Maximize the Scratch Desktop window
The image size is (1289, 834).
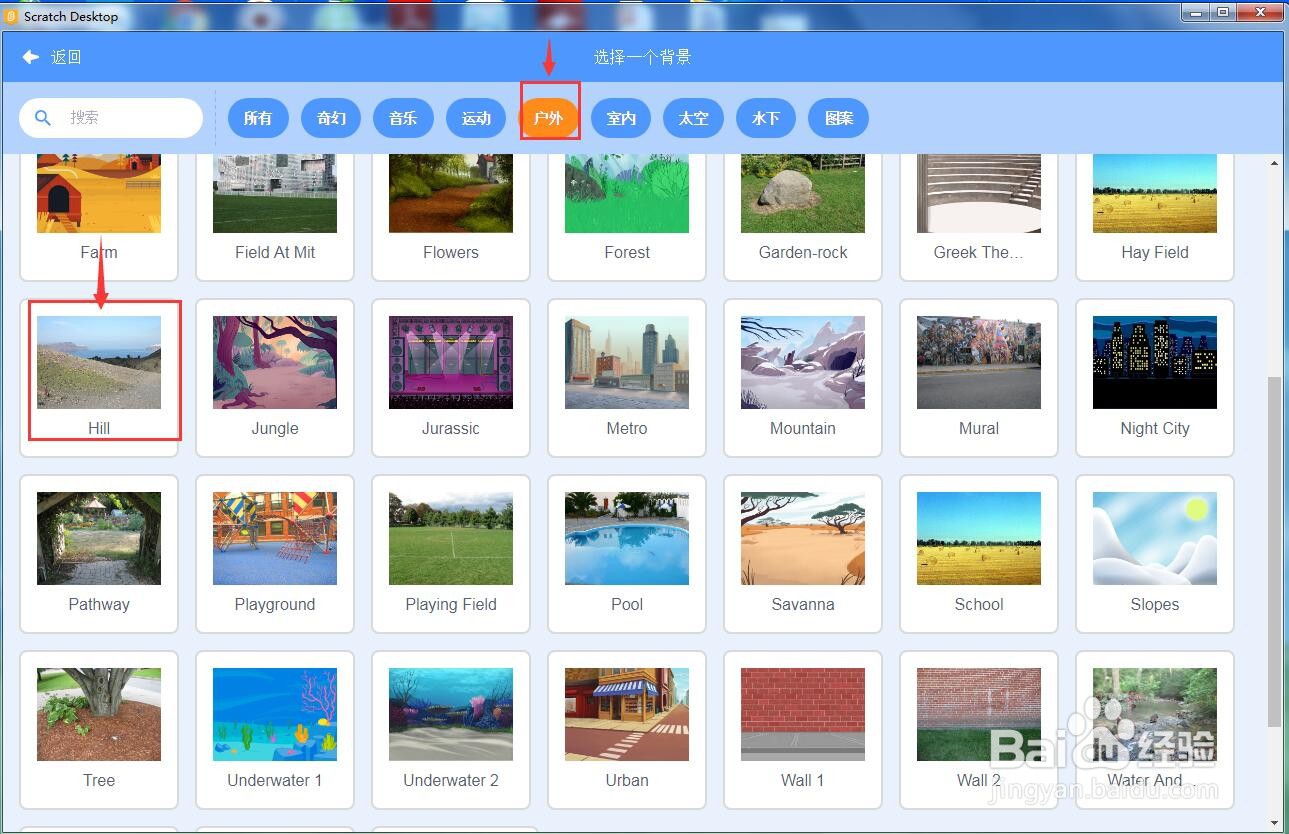pyautogui.click(x=1223, y=12)
